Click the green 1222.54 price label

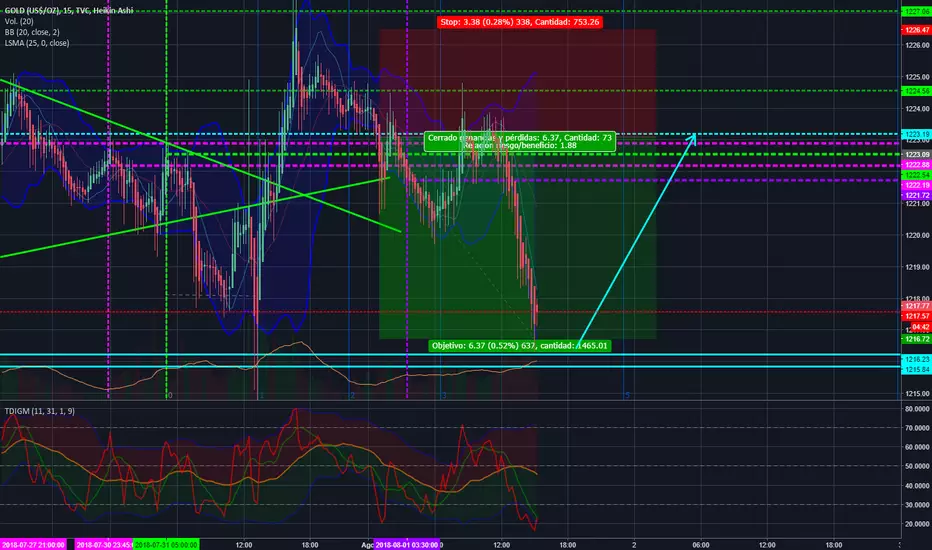pos(916,175)
